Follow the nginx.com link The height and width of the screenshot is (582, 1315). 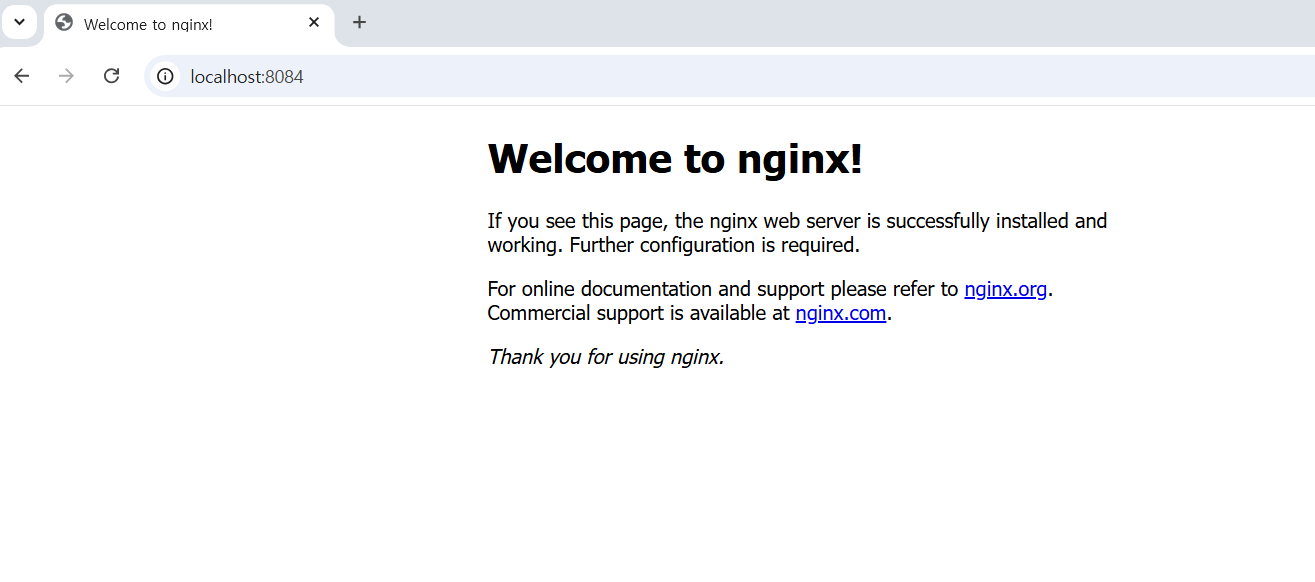840,313
